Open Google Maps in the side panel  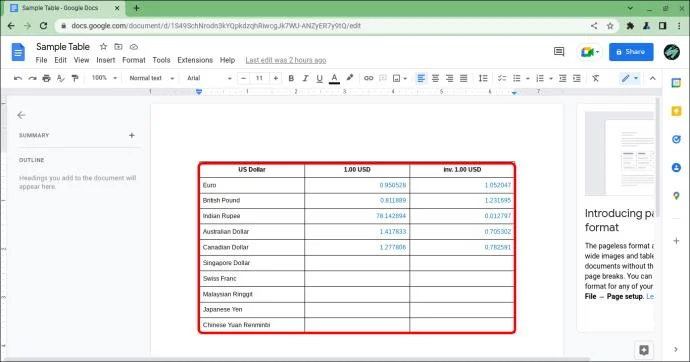coord(676,196)
